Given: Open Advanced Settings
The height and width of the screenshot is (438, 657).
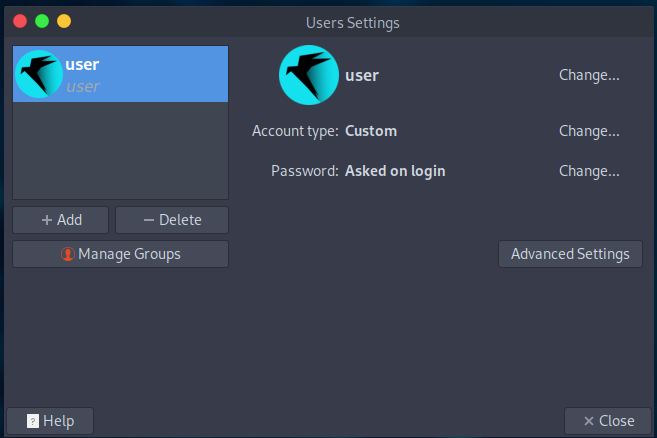Looking at the screenshot, I should point(569,254).
